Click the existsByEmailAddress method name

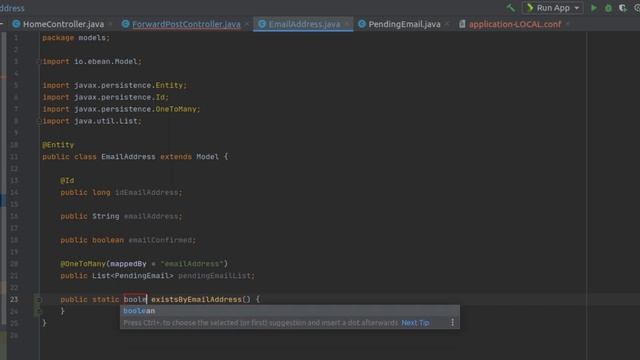click(x=196, y=300)
